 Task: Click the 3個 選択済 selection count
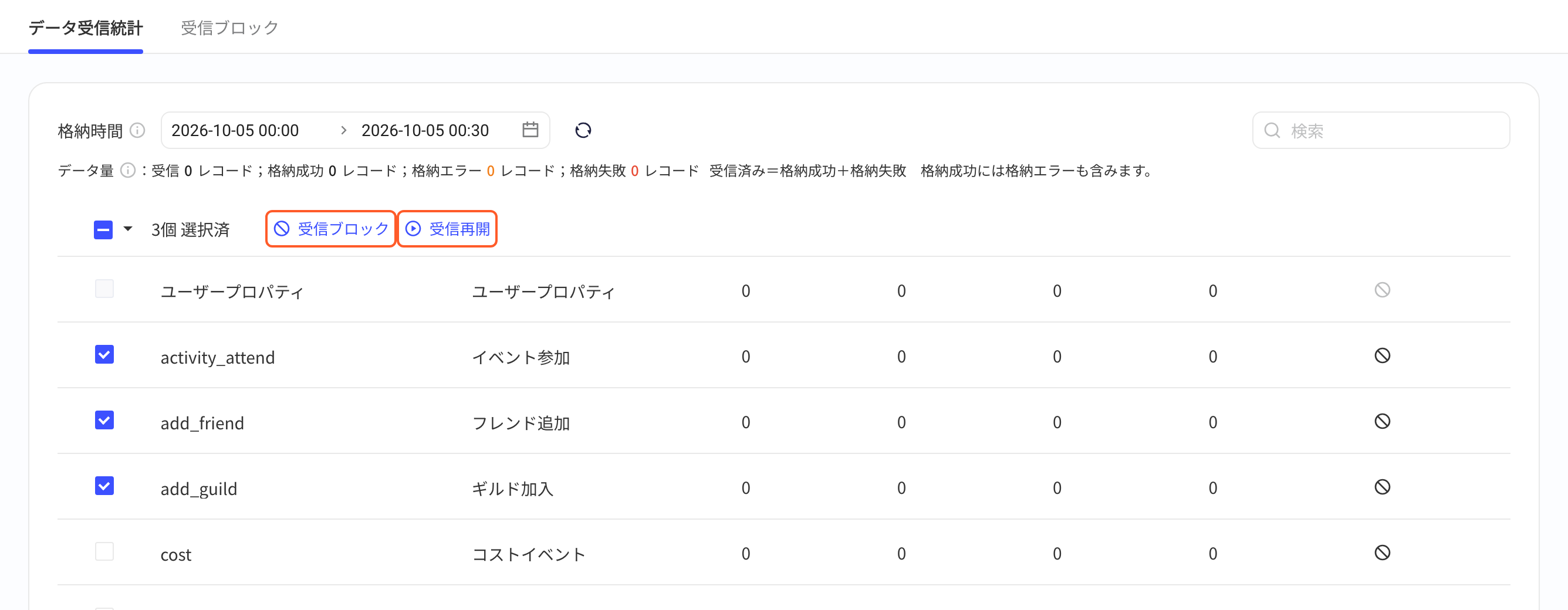[x=191, y=230]
